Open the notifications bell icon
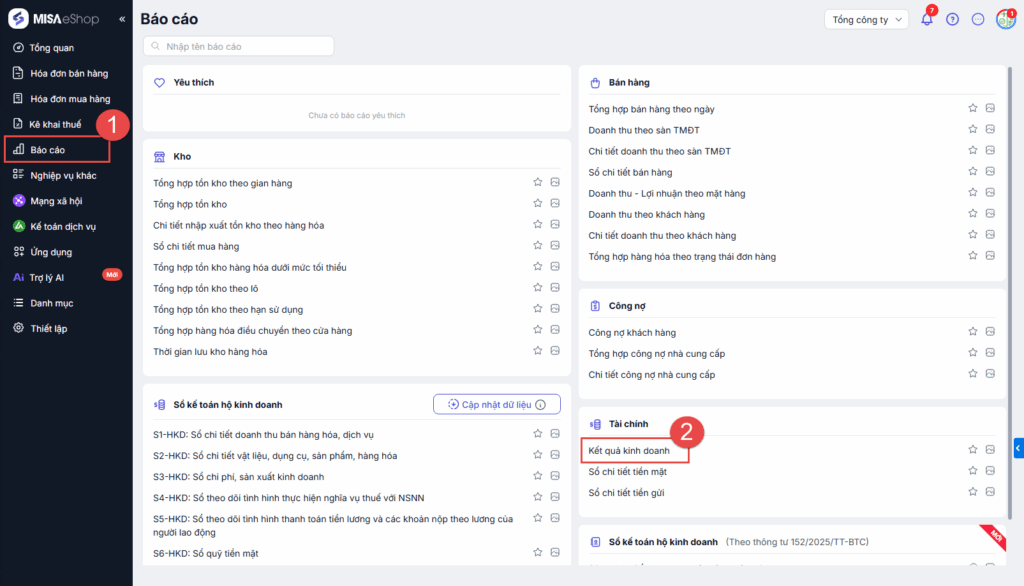This screenshot has height=586, width=1024. tap(926, 19)
